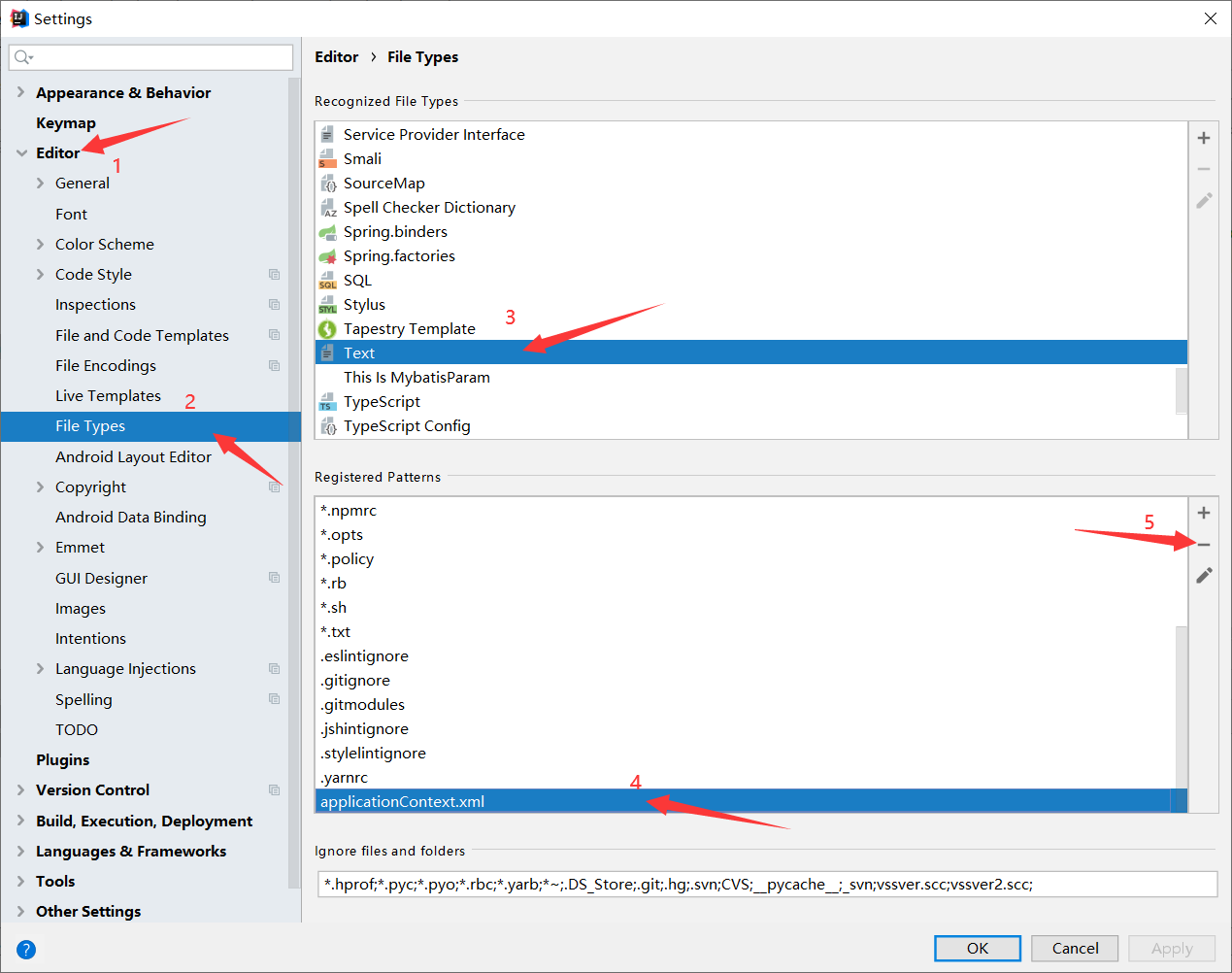This screenshot has width=1232, height=973.
Task: Expand the Color Scheme node
Action: point(40,244)
